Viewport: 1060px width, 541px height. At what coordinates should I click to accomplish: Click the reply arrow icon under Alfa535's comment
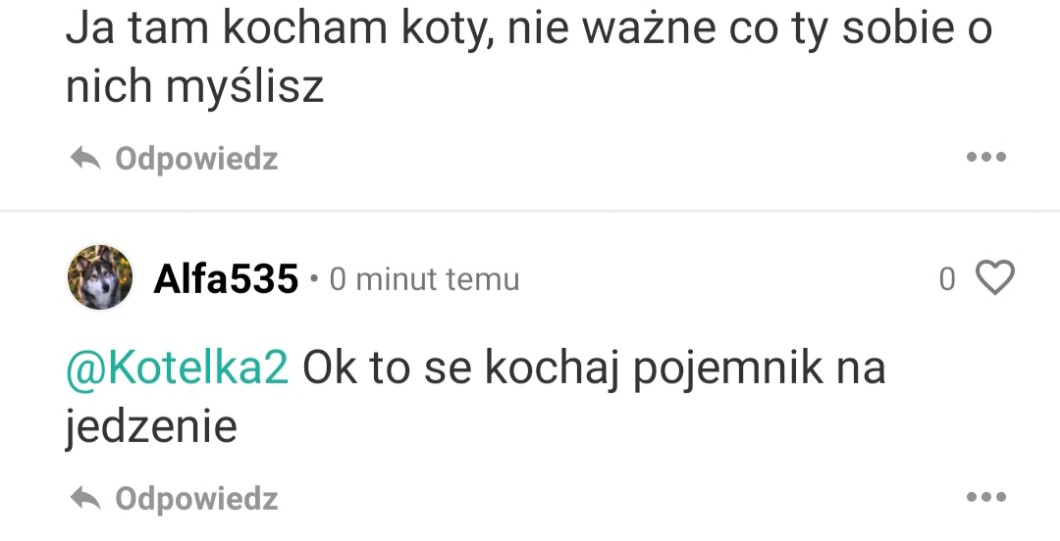(86, 499)
